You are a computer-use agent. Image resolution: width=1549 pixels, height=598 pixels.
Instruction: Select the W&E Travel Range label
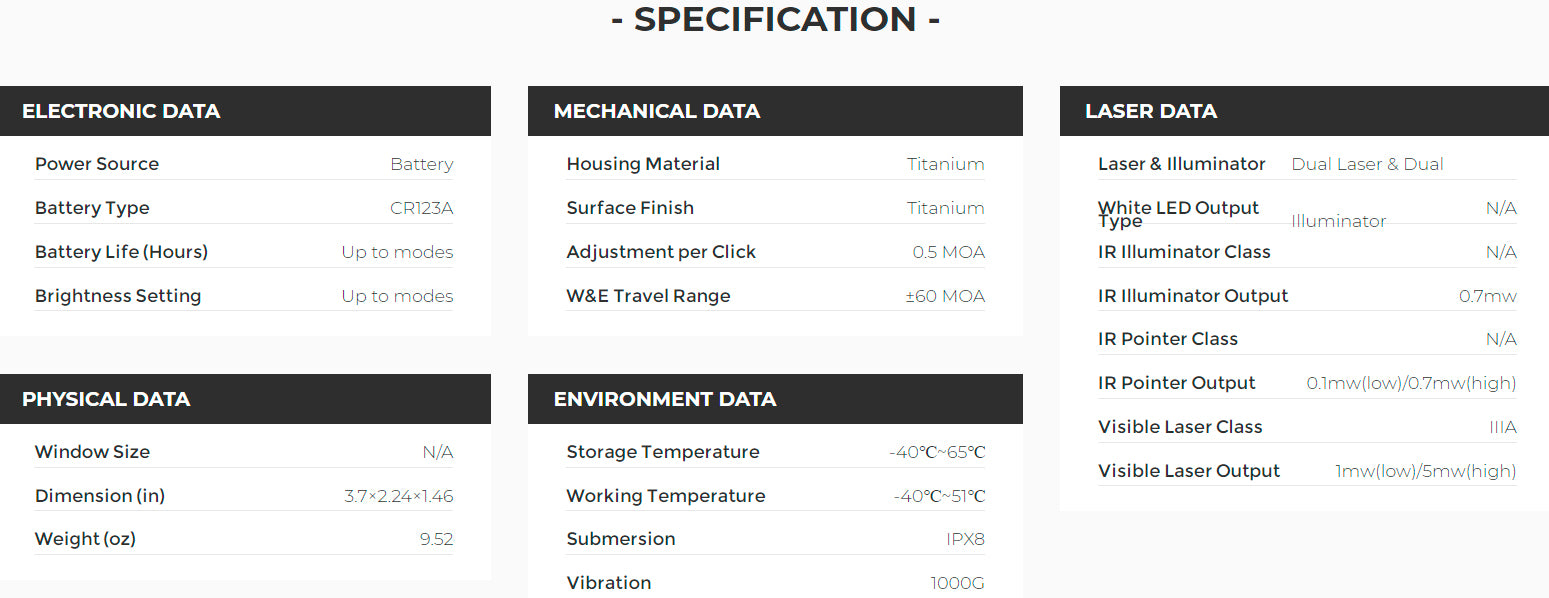(648, 296)
